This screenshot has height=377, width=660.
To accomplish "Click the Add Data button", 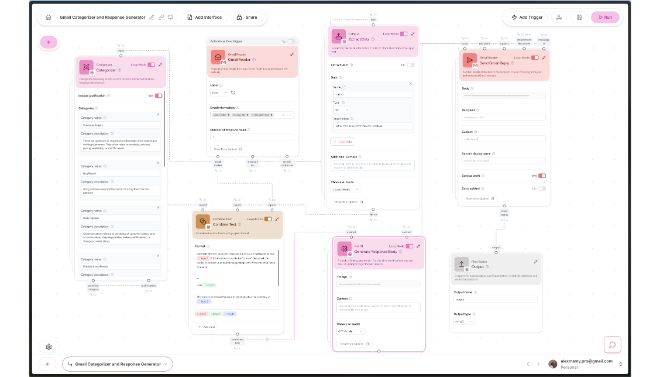I will 342,142.
